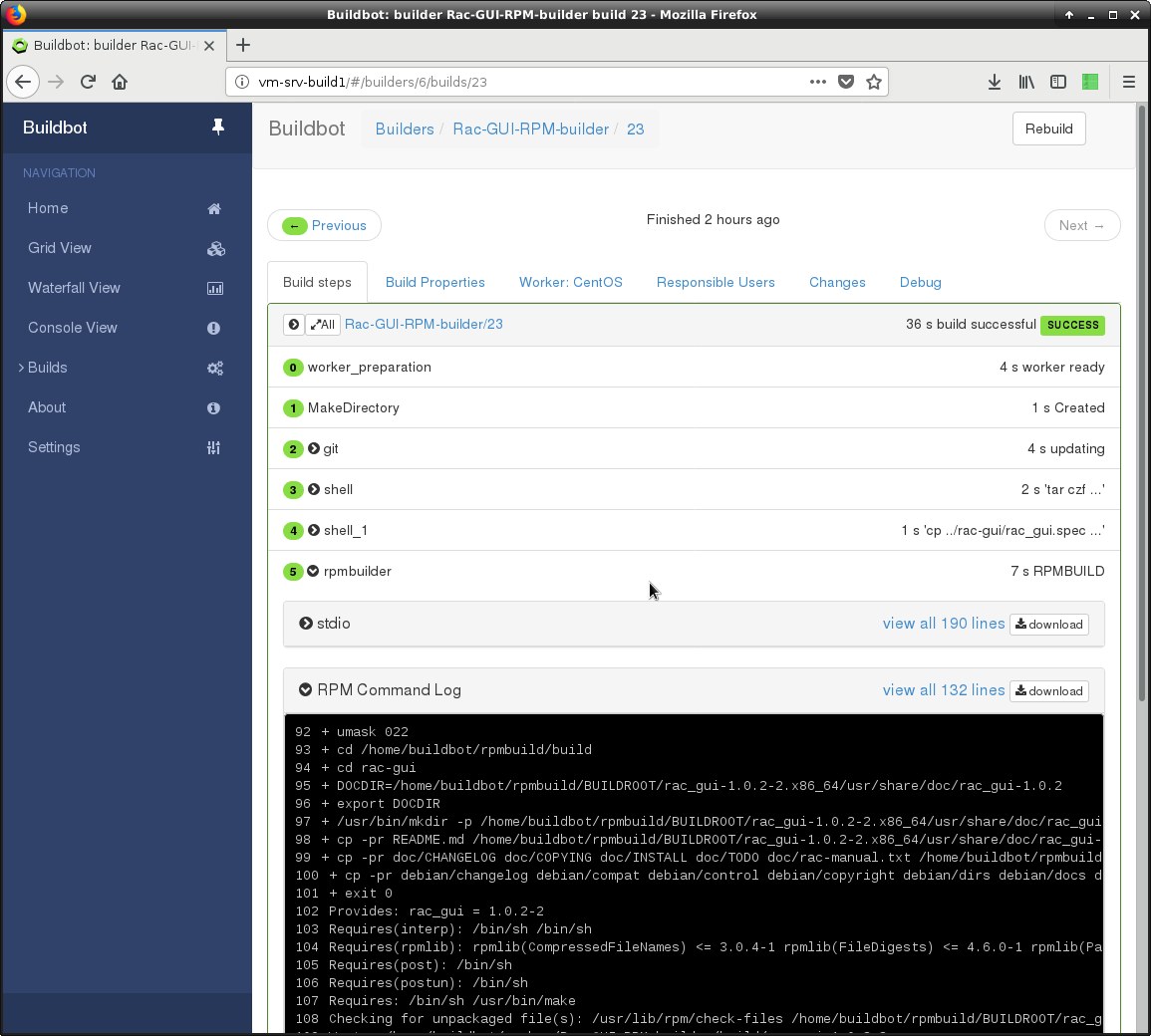Image resolution: width=1151 pixels, height=1036 pixels.
Task: Click the Console View exclamation icon
Action: point(213,329)
